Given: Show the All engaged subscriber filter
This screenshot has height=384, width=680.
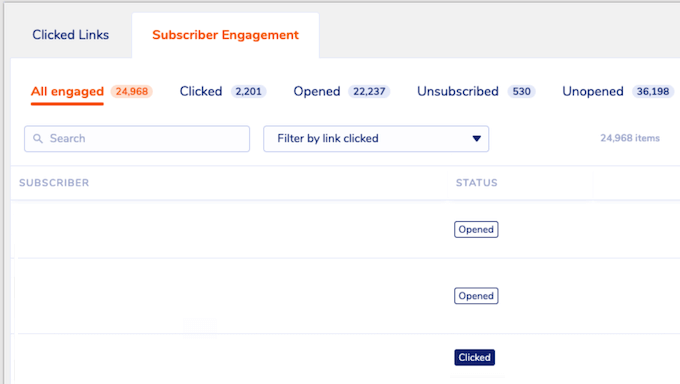Looking at the screenshot, I should [x=67, y=92].
